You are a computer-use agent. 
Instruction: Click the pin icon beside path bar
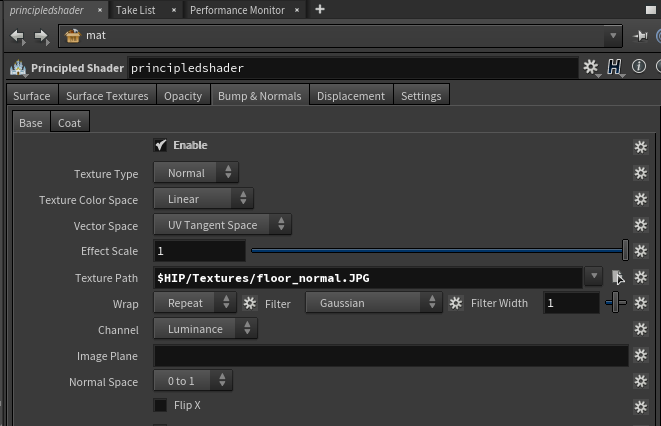[640, 36]
